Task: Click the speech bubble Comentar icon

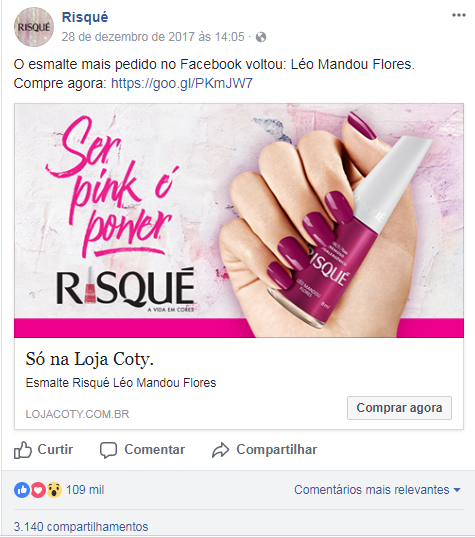Action: (x=108, y=450)
